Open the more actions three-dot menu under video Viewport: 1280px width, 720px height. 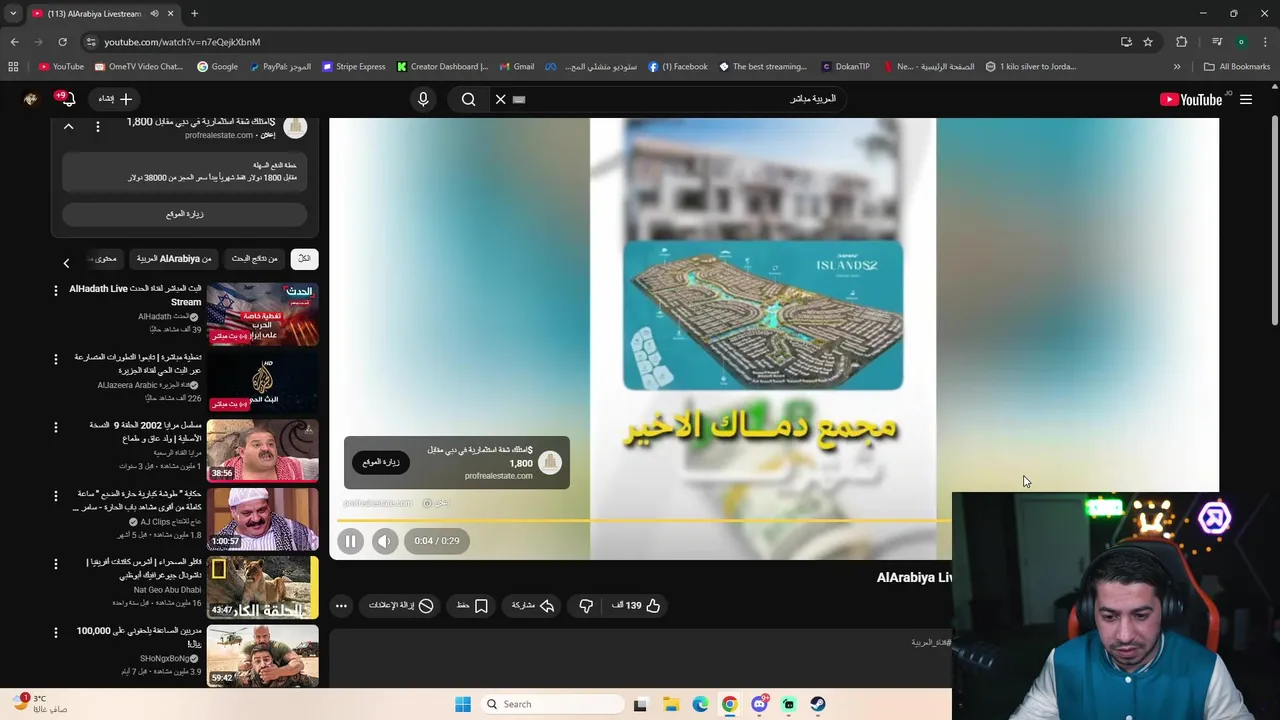tap(341, 605)
